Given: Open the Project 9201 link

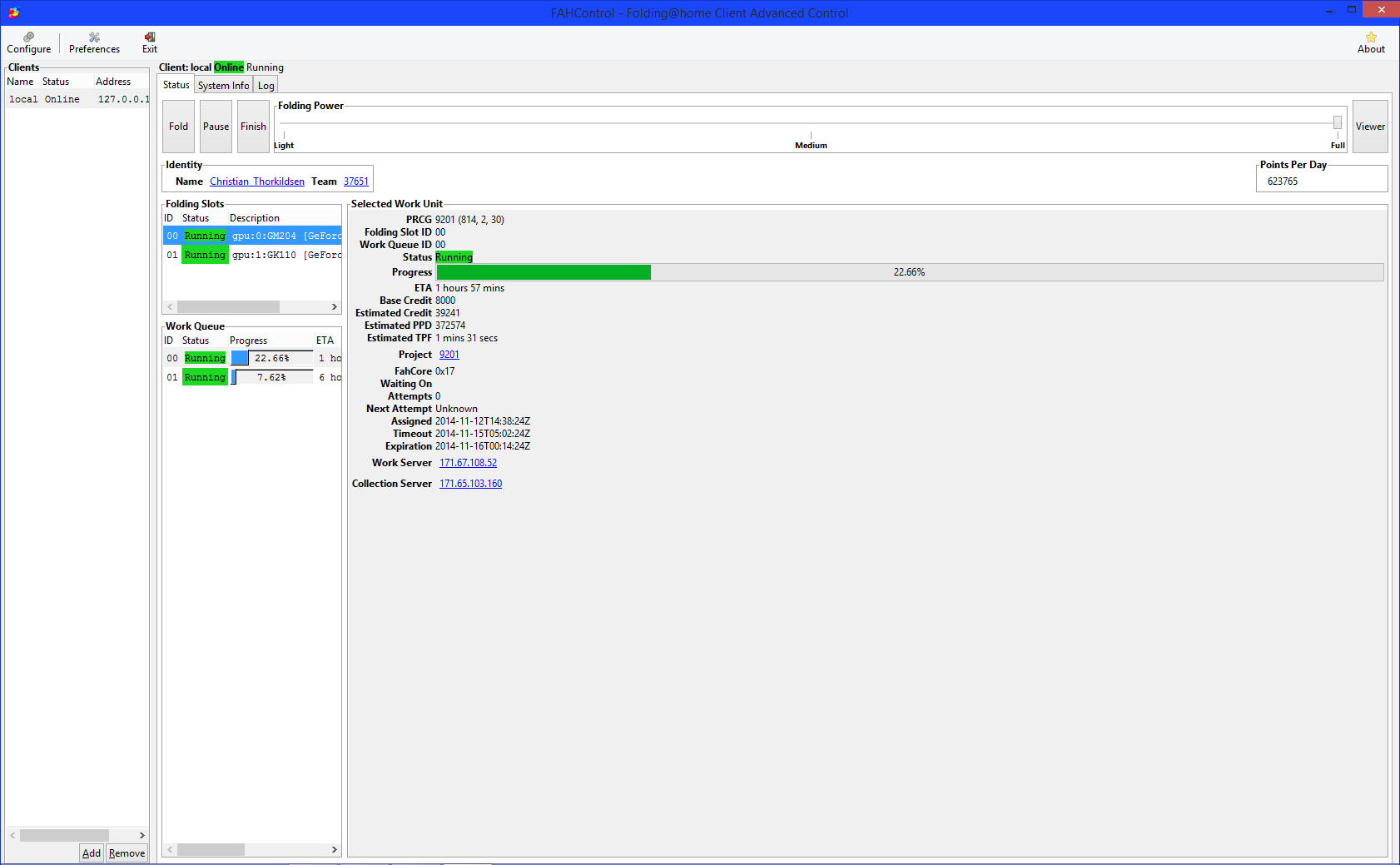Looking at the screenshot, I should tap(449, 355).
